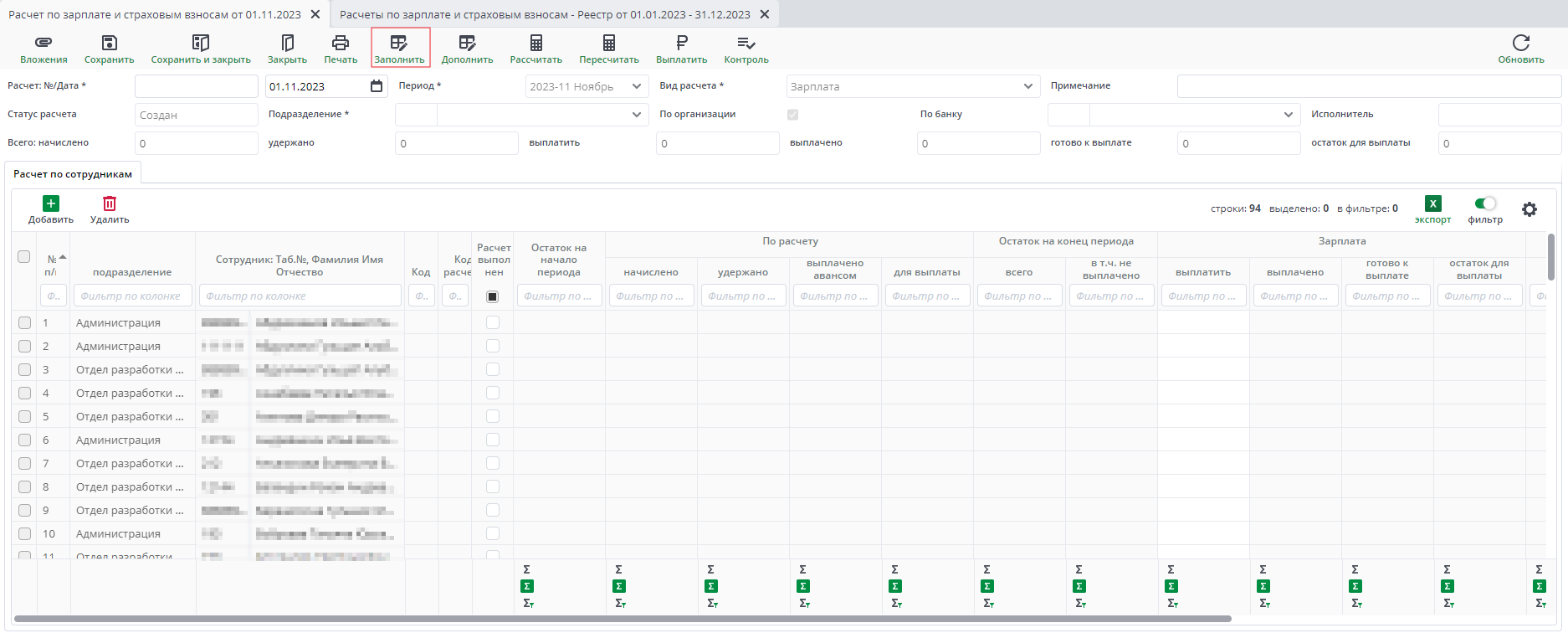Click the Обновить refresh icon
This screenshot has width=1568, height=633.
click(x=1520, y=43)
